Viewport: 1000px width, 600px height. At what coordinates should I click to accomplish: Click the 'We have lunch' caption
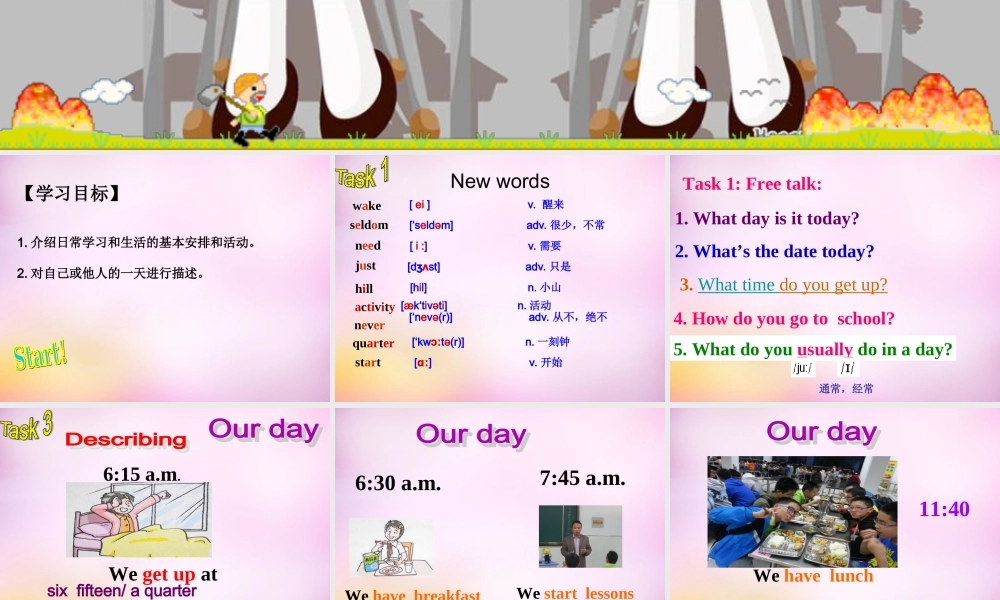click(x=815, y=575)
